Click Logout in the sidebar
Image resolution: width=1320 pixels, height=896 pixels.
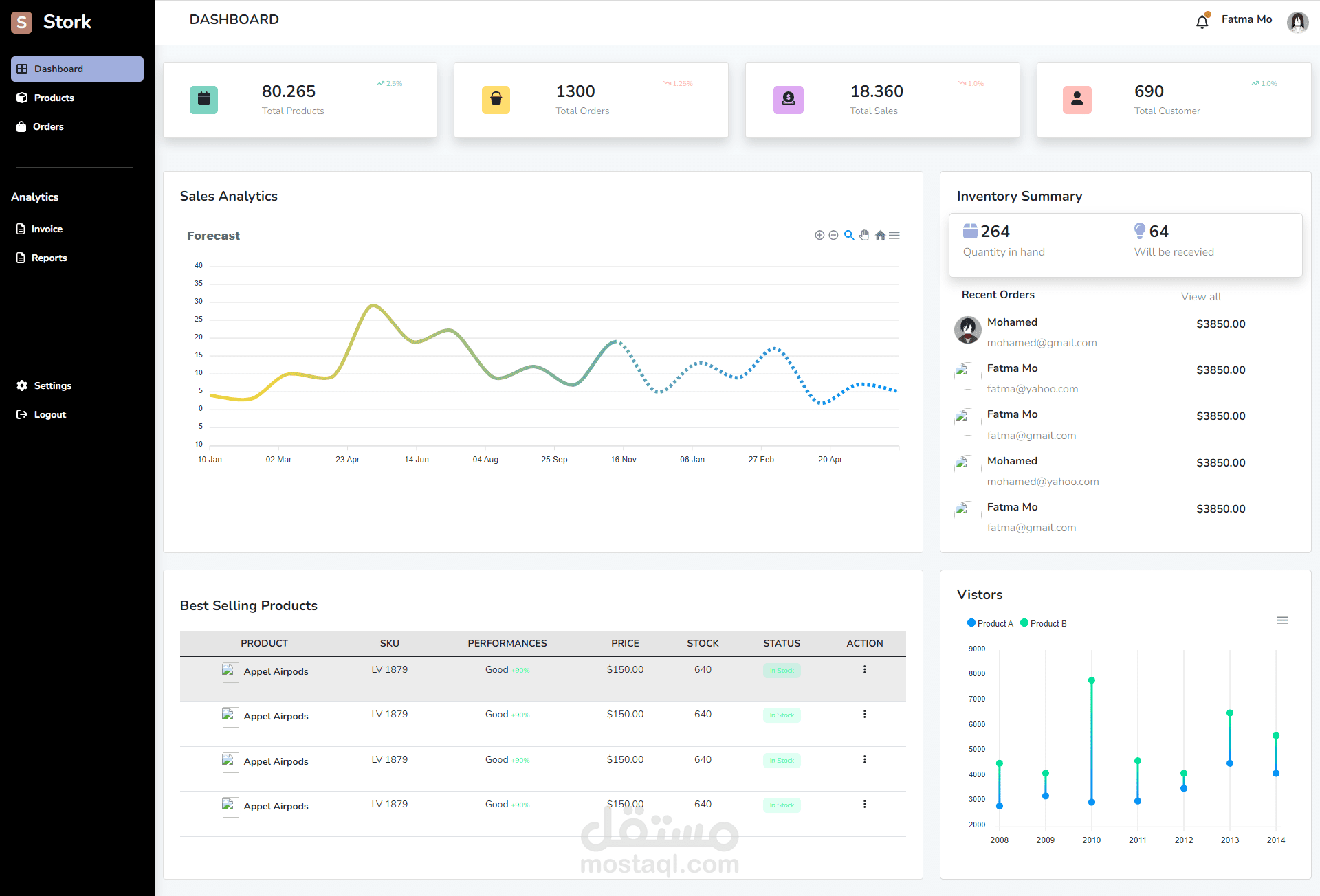click(x=49, y=414)
